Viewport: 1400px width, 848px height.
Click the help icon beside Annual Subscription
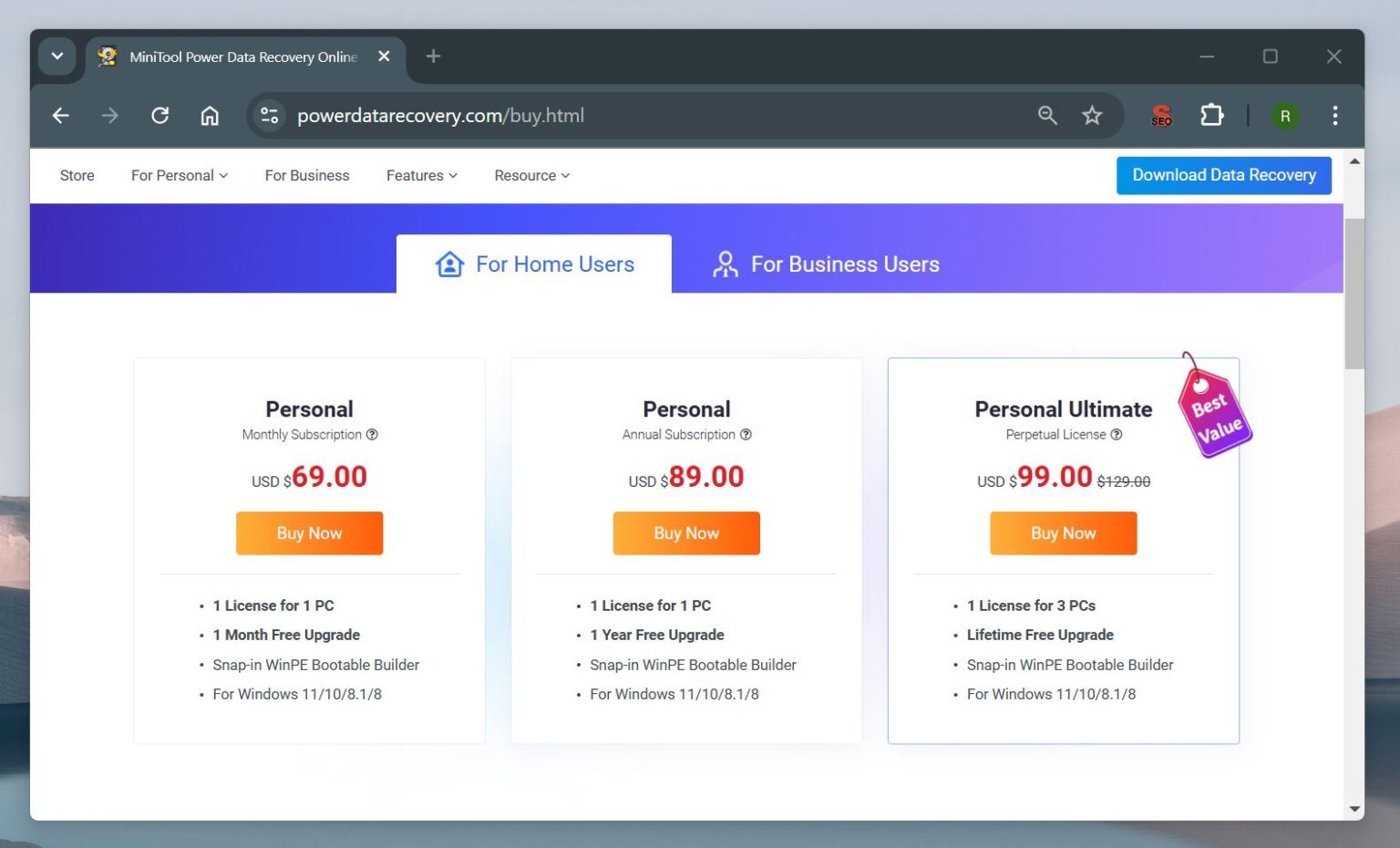pos(746,435)
